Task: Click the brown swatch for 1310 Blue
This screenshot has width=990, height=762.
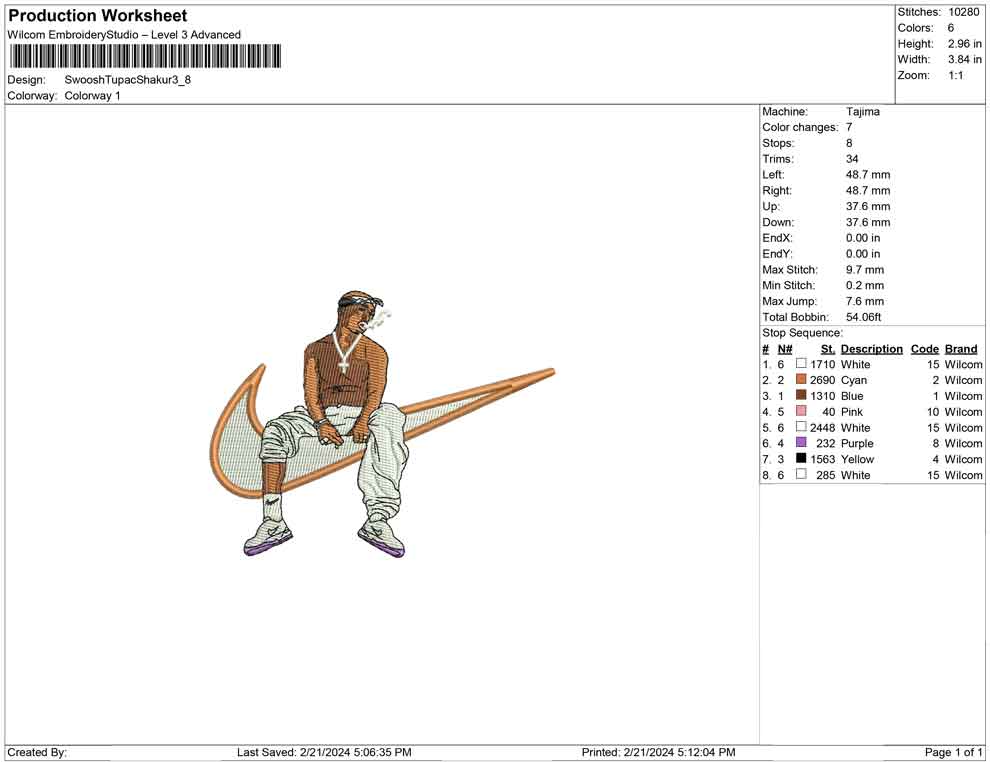Action: 801,395
